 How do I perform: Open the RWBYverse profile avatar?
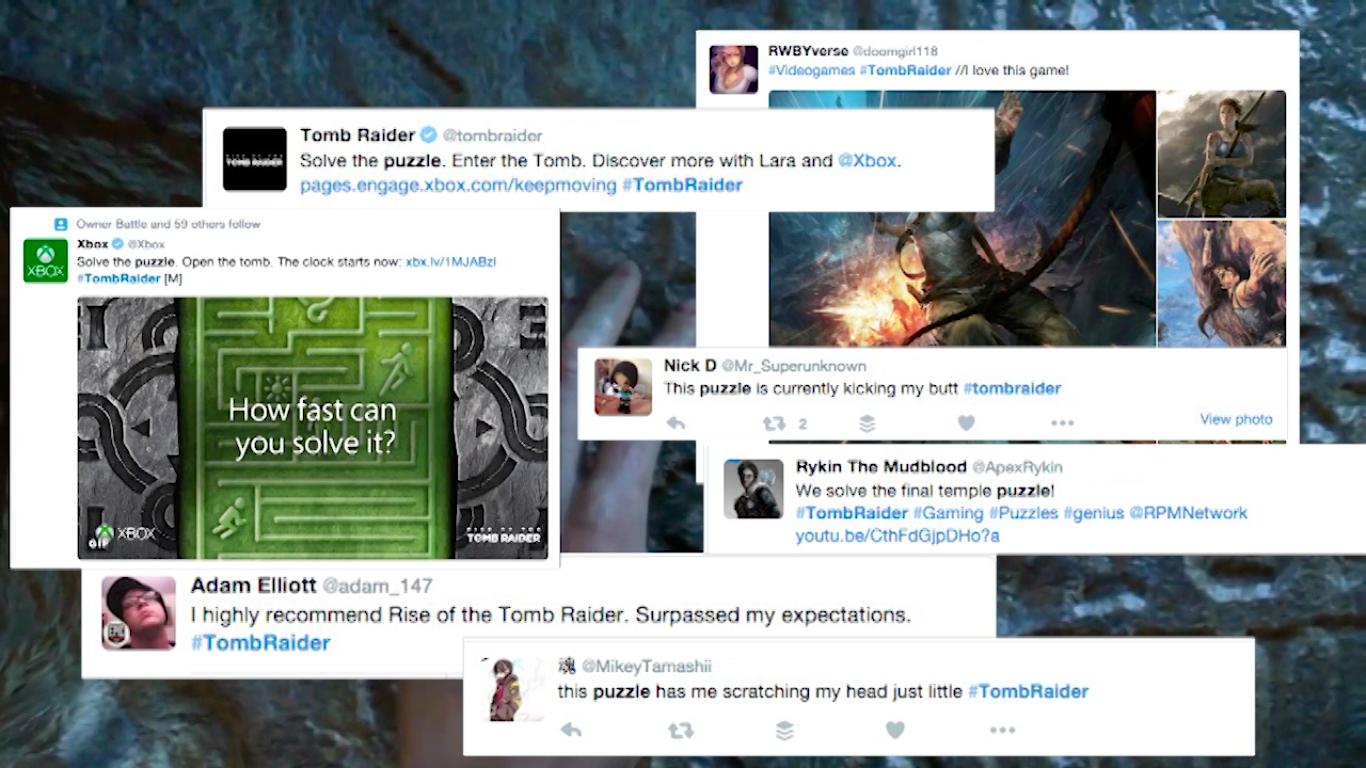coord(734,69)
